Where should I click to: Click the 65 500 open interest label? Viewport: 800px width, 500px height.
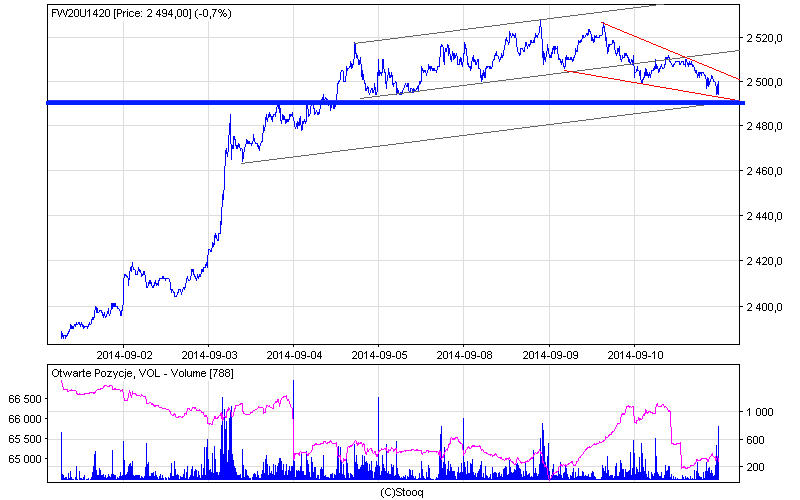point(24,439)
